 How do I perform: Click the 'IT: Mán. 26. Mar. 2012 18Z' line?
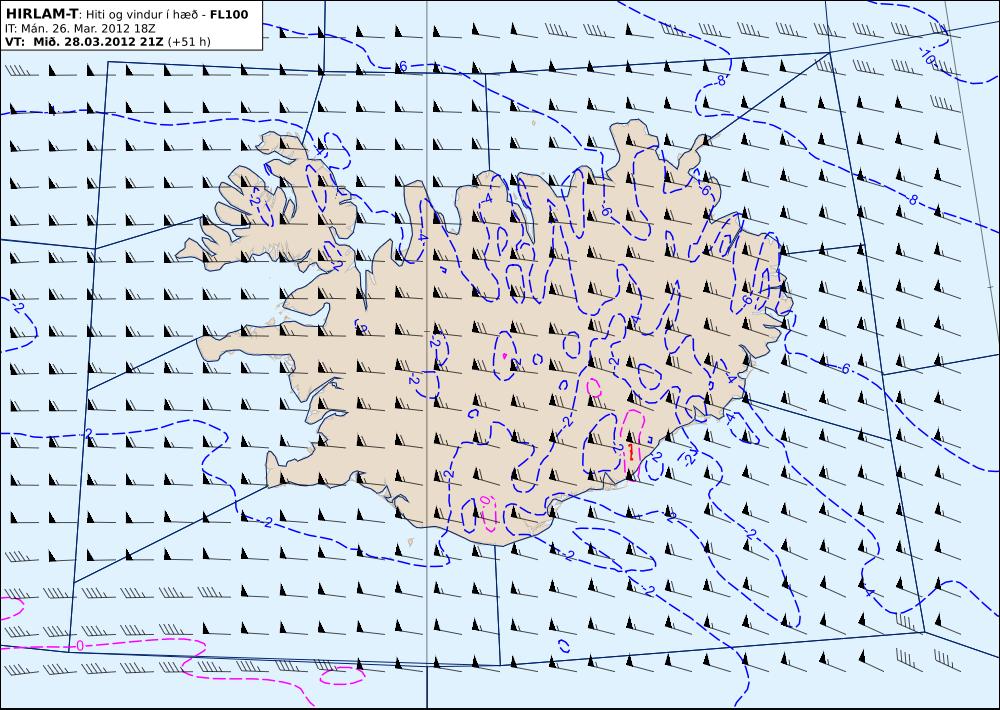pyautogui.click(x=80, y=29)
